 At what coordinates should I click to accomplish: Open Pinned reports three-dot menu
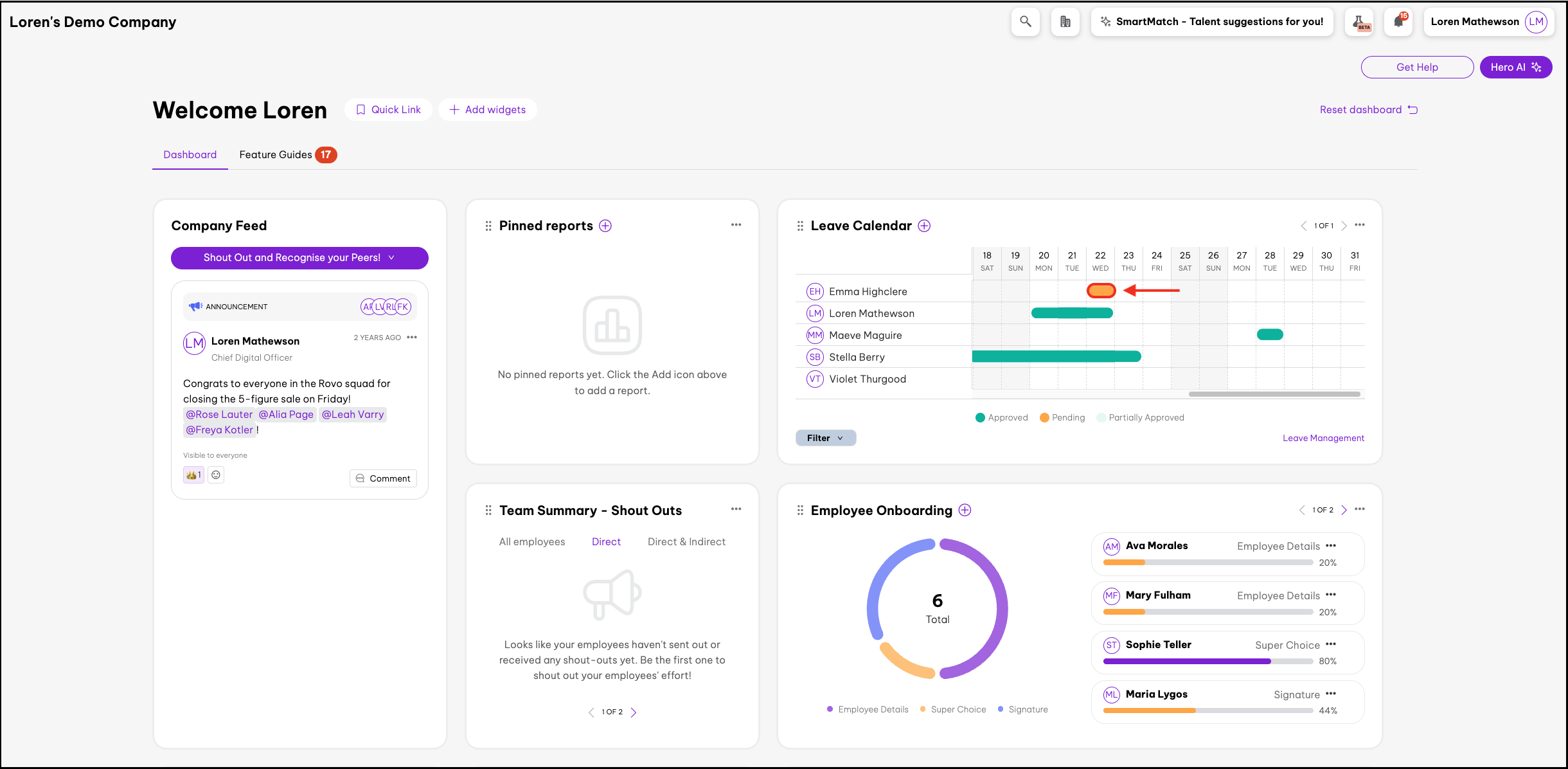(x=736, y=225)
